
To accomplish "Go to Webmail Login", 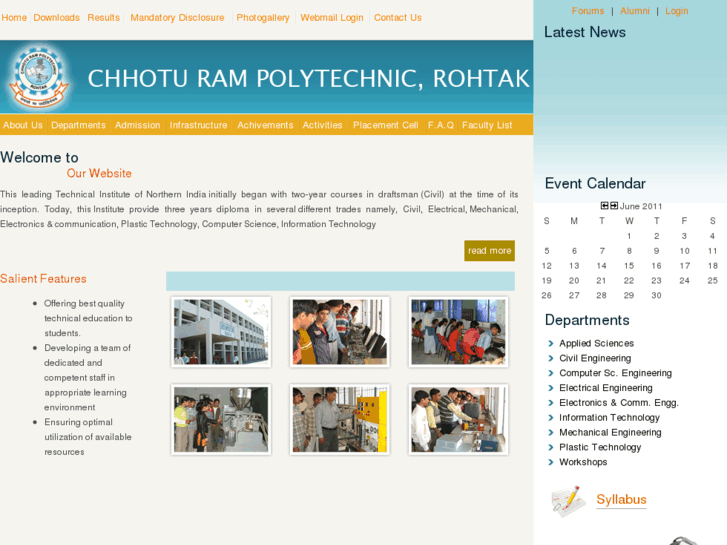I will pos(332,18).
